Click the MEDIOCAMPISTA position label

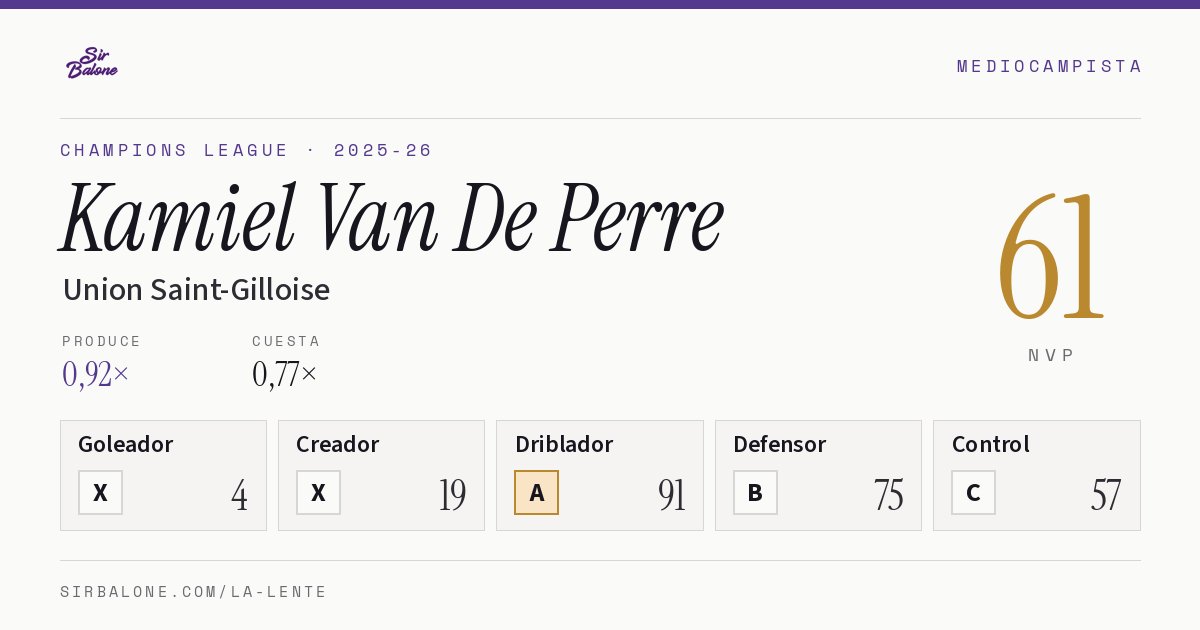[x=1049, y=66]
